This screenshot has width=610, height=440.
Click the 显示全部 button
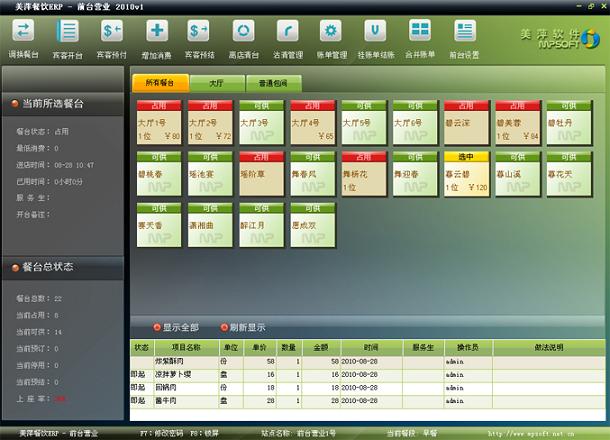pos(176,327)
